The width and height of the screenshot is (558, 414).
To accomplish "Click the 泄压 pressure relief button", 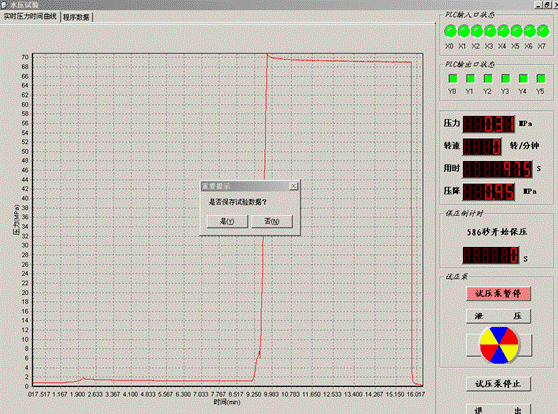I will [498, 316].
